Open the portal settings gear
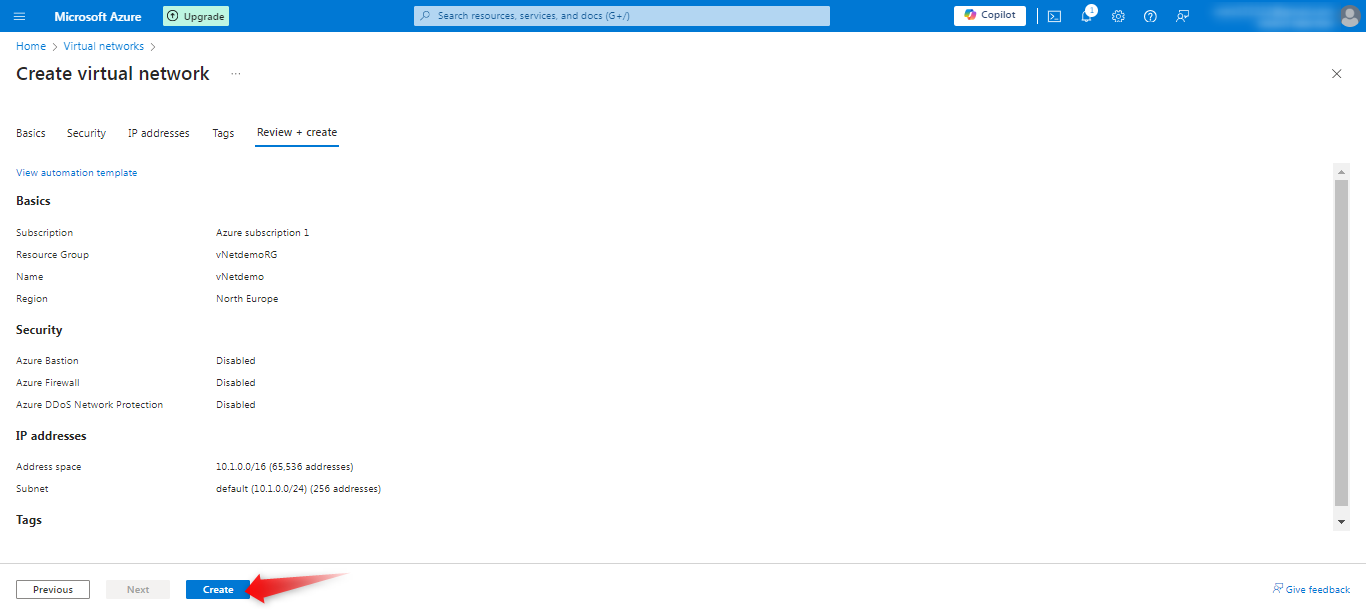This screenshot has width=1366, height=615. coord(1118,16)
